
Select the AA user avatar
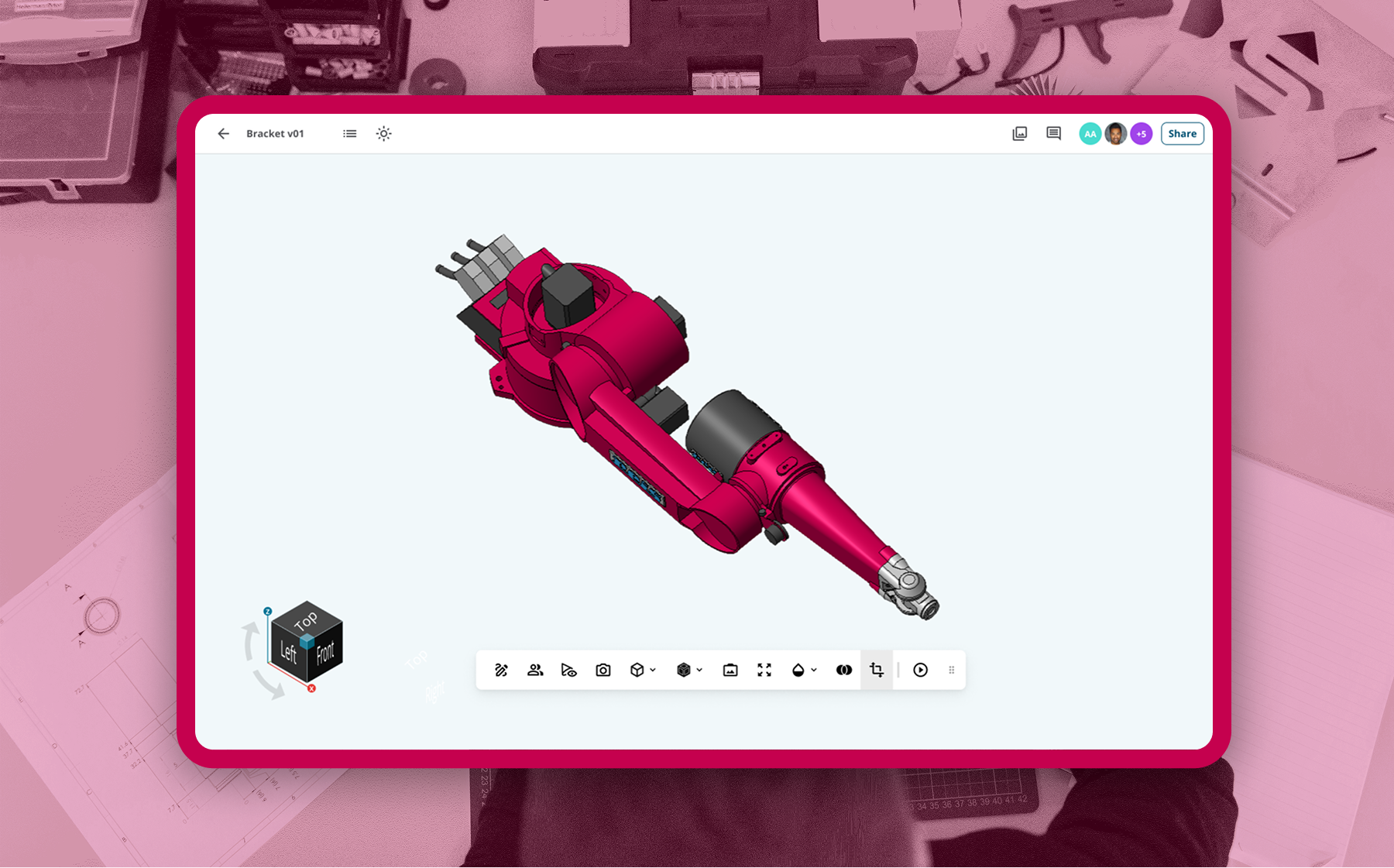point(1090,134)
